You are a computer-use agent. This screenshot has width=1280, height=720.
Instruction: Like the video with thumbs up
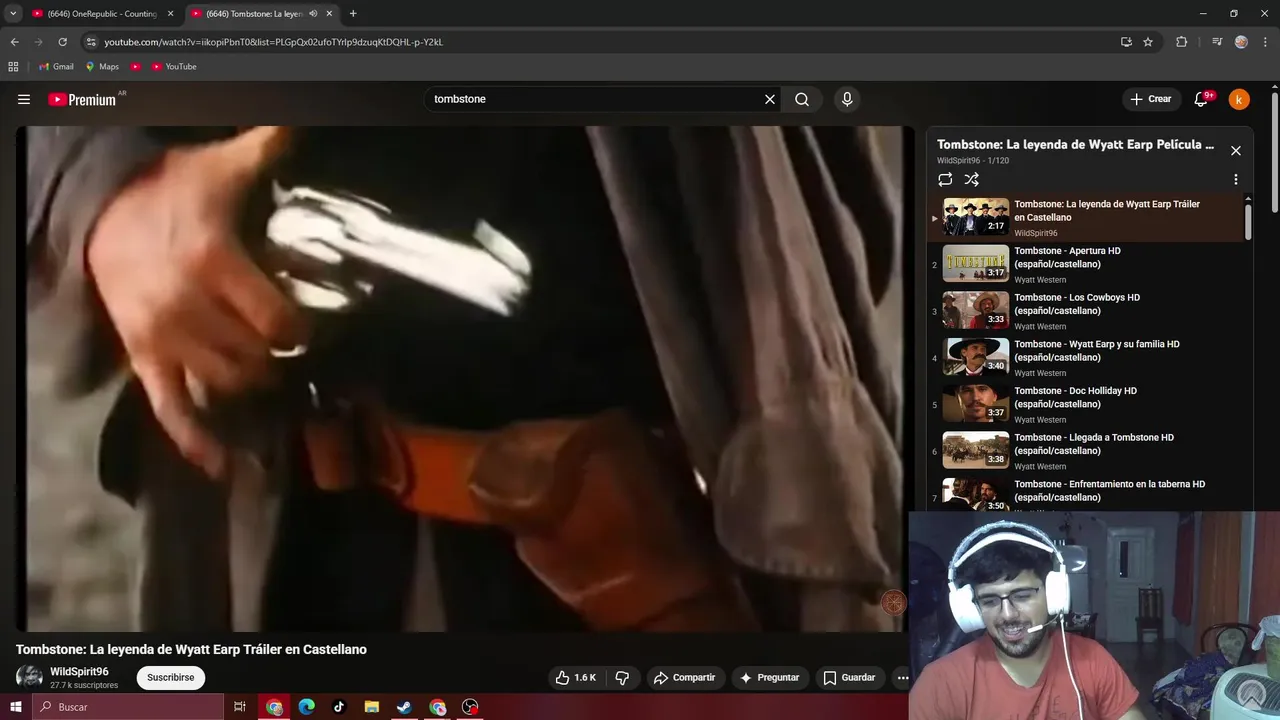tap(576, 677)
